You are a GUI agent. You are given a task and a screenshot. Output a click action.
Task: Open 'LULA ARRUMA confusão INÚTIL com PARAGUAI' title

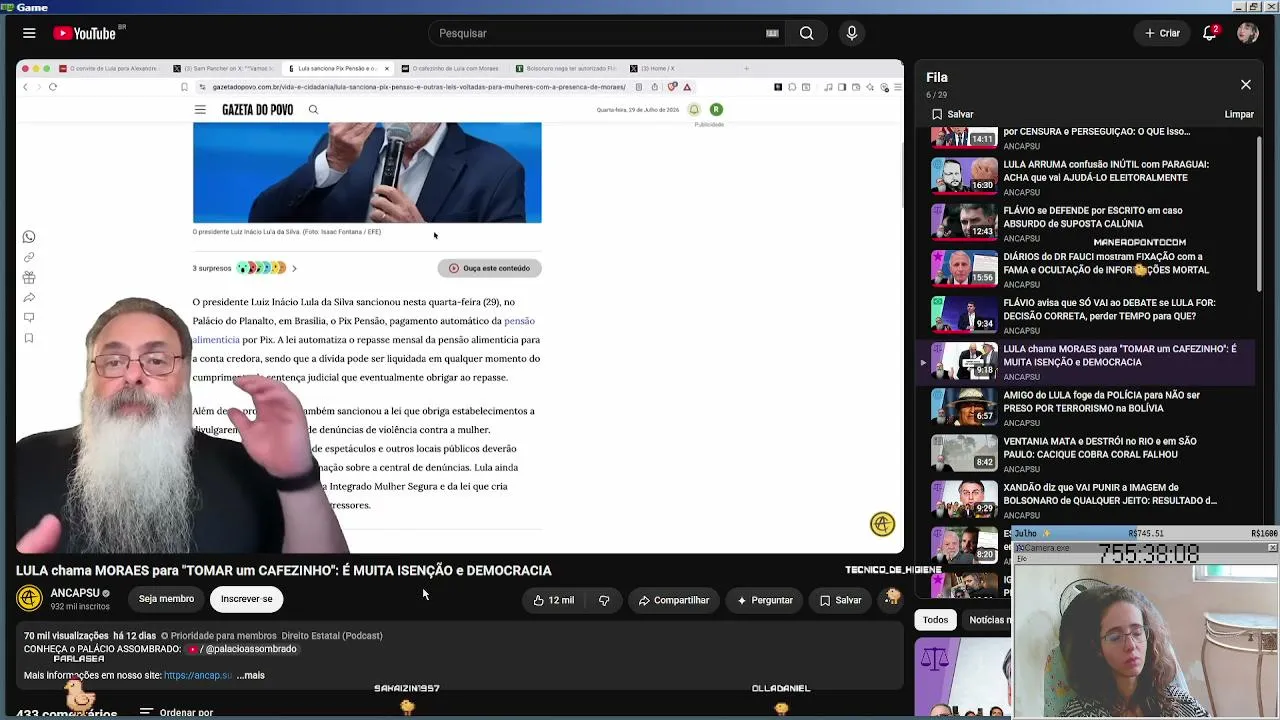[1106, 171]
